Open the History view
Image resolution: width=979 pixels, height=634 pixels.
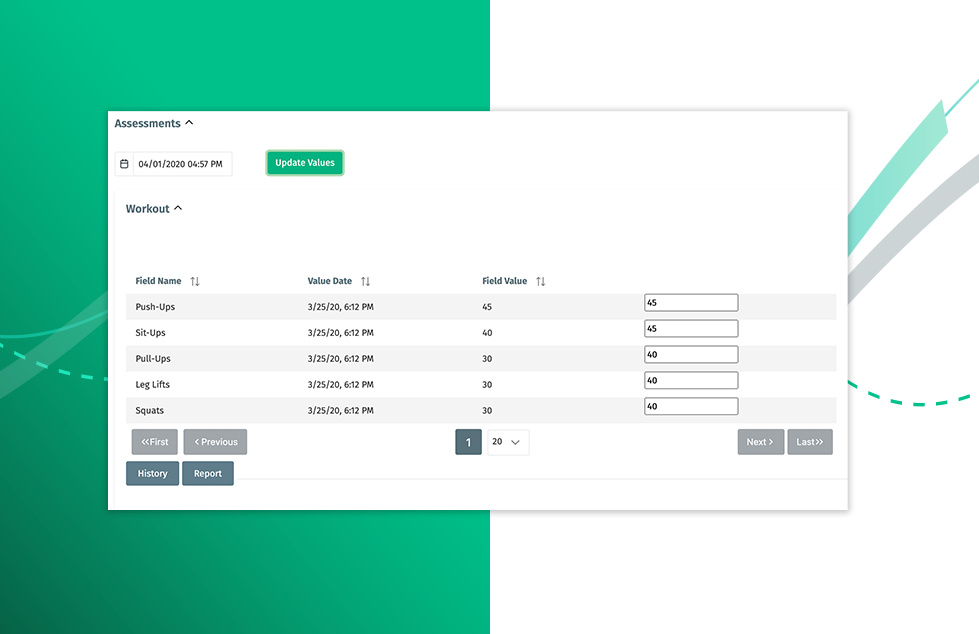[x=152, y=474]
